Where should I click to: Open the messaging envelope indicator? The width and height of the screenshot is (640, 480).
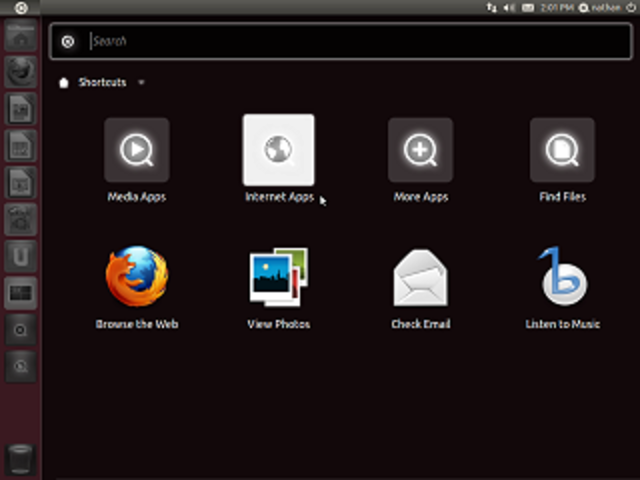pyautogui.click(x=528, y=7)
